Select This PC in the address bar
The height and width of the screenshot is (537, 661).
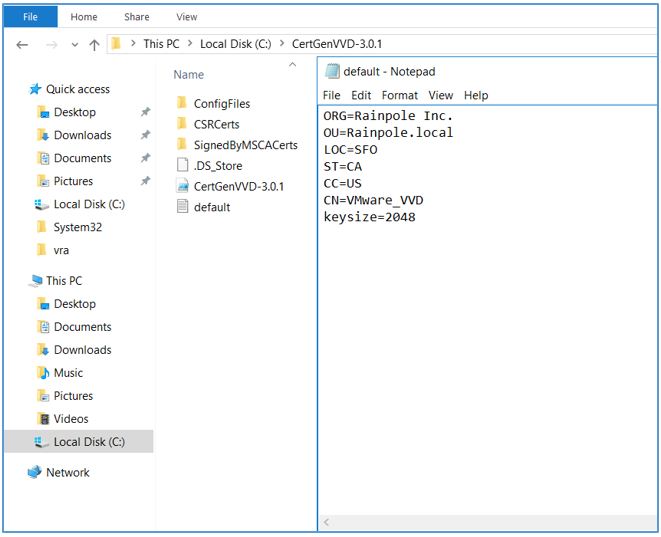pos(161,44)
